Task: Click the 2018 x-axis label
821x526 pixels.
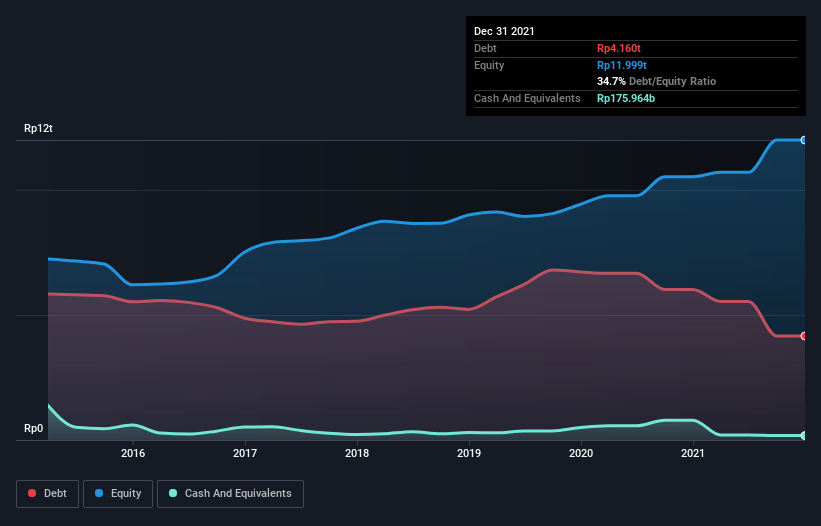Action: pos(357,453)
